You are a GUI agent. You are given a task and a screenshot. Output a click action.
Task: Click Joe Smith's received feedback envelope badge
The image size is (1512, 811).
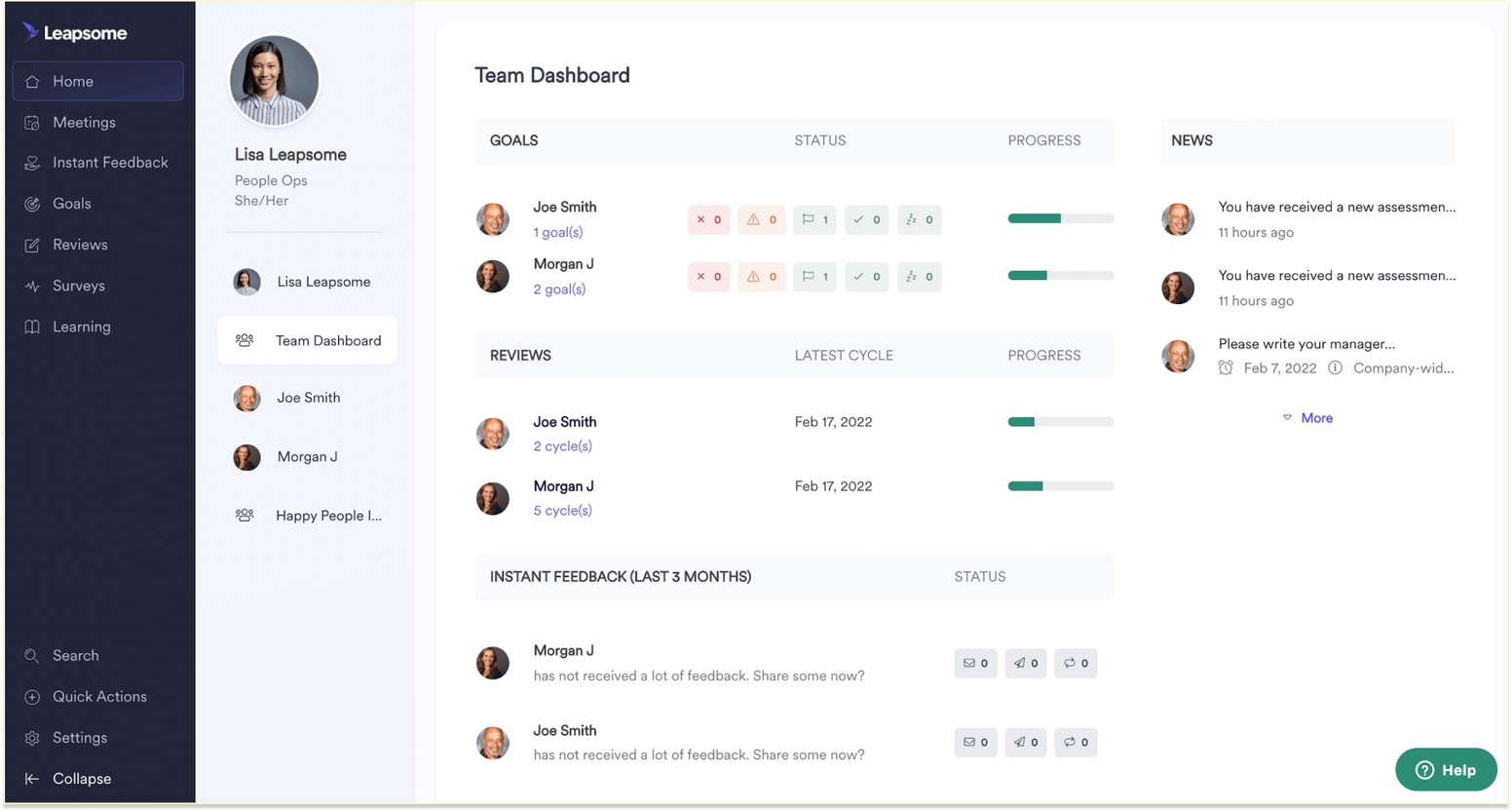click(975, 742)
